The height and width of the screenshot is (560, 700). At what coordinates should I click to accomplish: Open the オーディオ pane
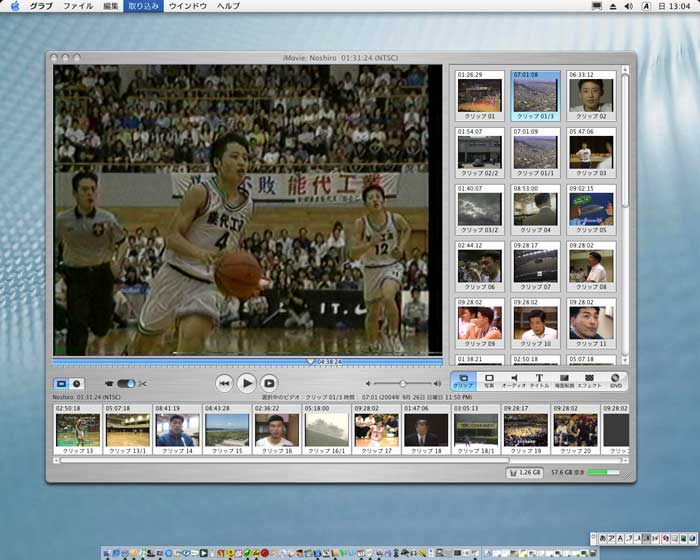tap(514, 381)
